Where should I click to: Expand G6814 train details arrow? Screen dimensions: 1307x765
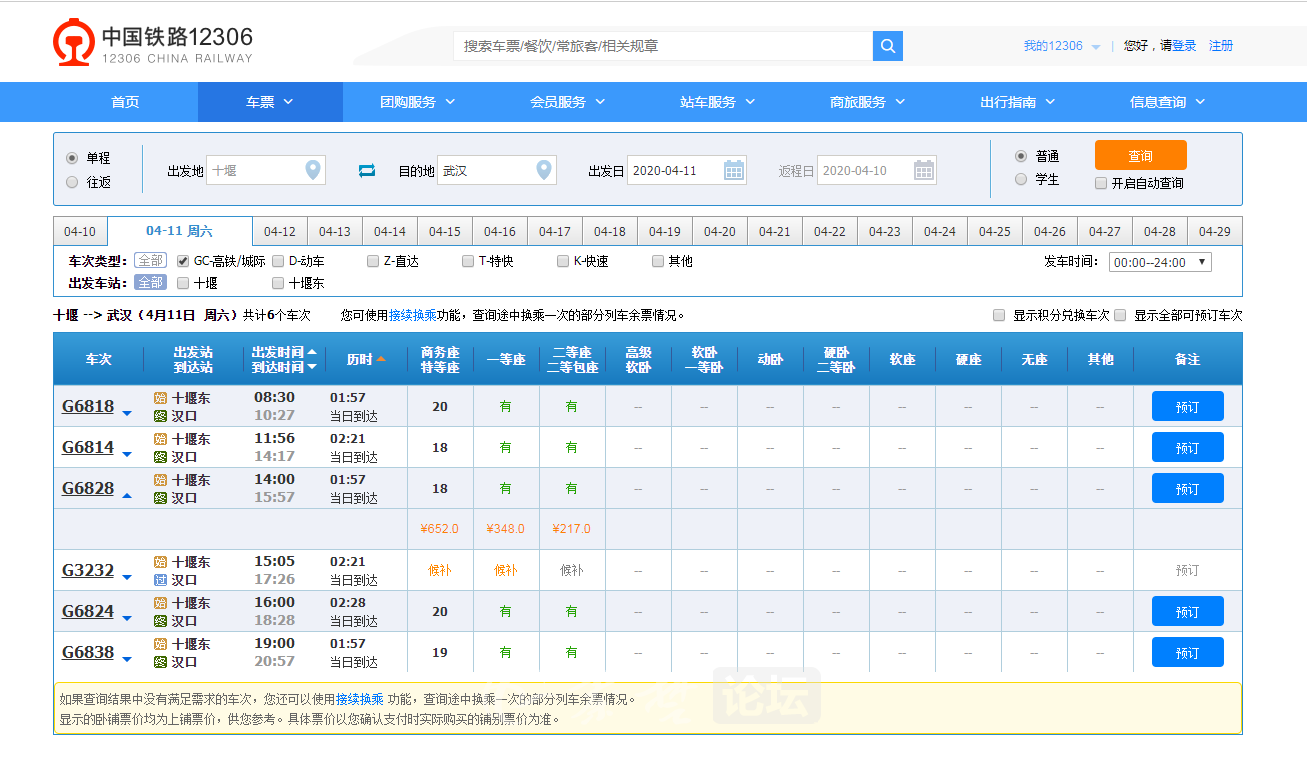click(x=127, y=454)
